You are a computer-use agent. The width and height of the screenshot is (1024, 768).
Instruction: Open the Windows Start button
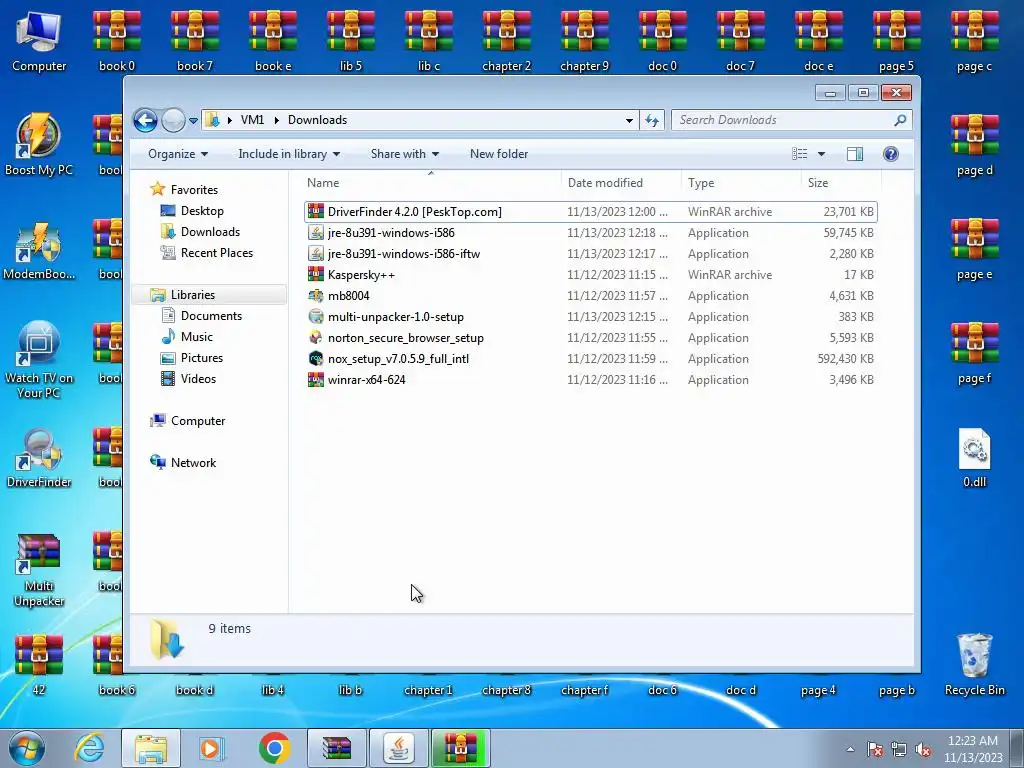[x=27, y=748]
